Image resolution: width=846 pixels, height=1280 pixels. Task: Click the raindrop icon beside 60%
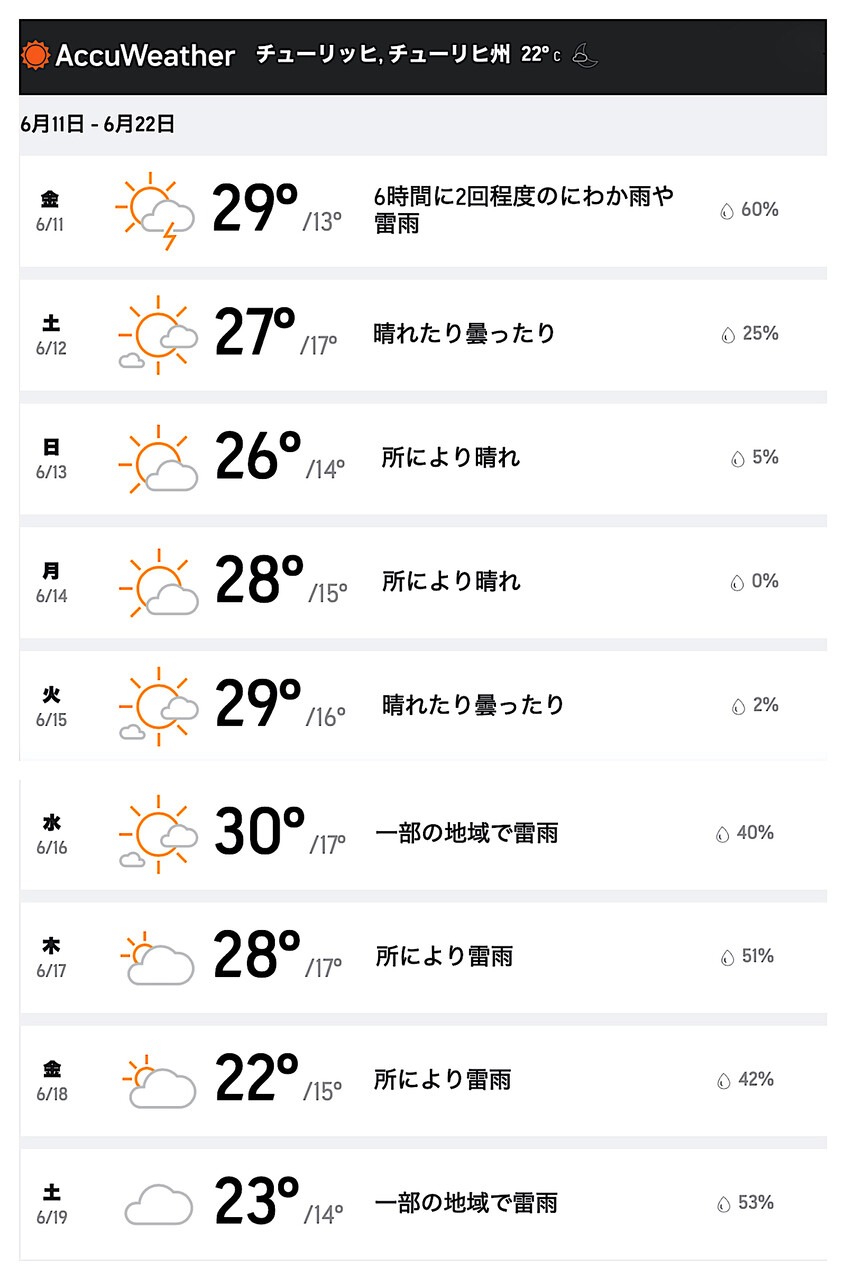[x=727, y=211]
